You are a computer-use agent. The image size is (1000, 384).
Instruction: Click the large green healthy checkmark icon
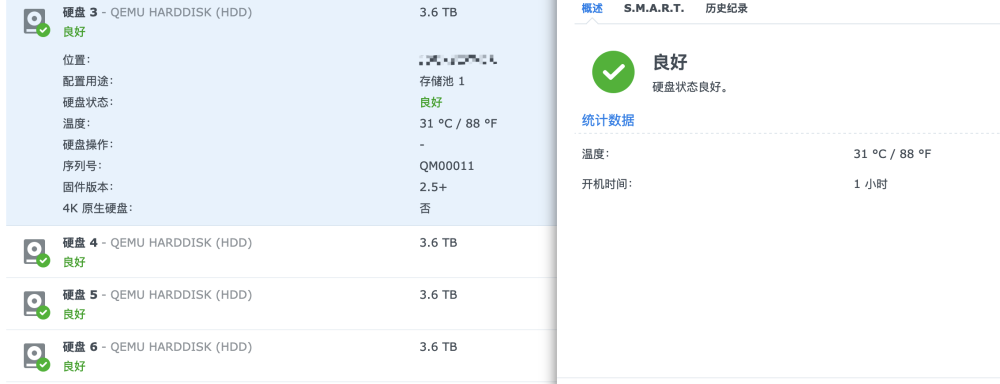point(613,72)
